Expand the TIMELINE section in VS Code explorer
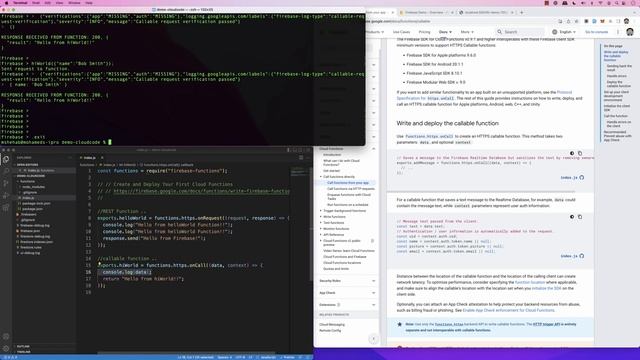This screenshot has height=360, width=640. tap(24, 352)
